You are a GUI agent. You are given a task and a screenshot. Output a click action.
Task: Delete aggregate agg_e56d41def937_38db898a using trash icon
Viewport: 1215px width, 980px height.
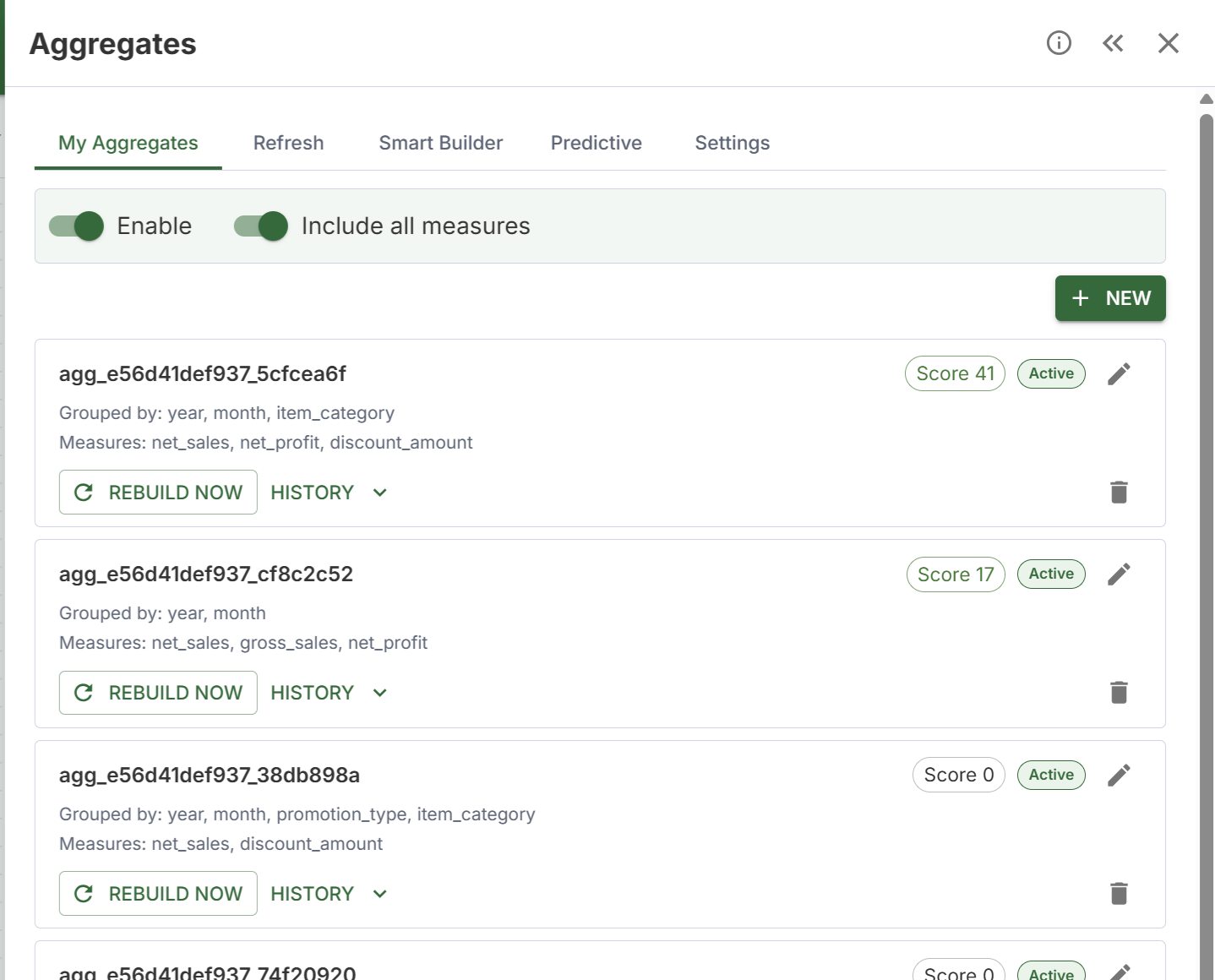point(1119,893)
